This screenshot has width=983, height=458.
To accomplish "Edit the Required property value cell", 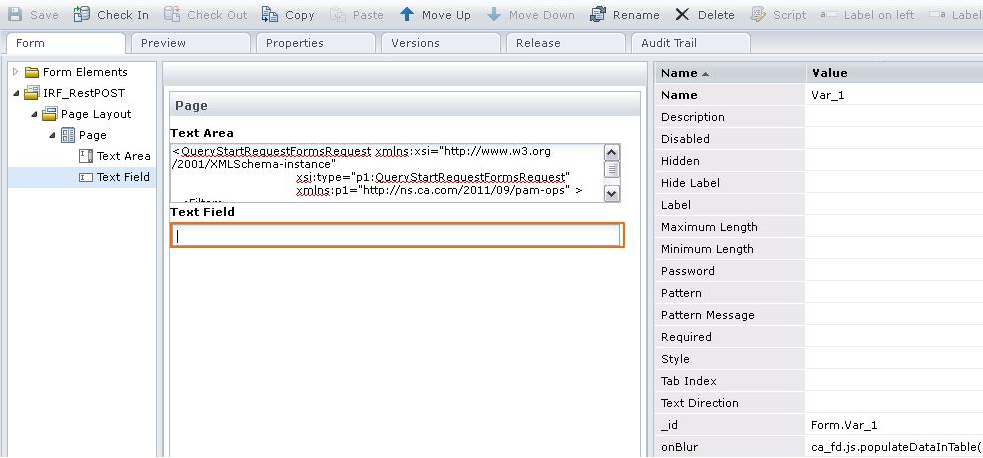I will click(x=893, y=337).
